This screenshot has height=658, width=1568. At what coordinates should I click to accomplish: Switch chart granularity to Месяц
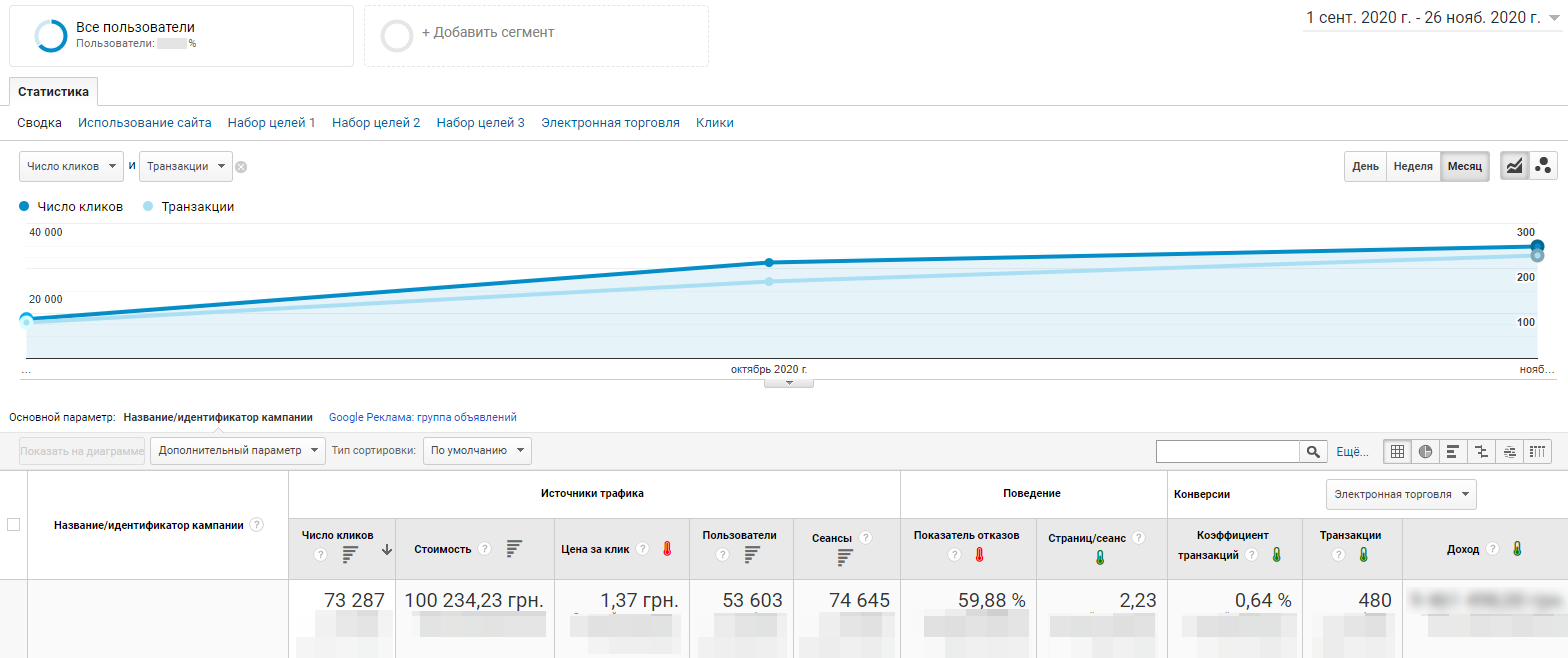[1465, 166]
